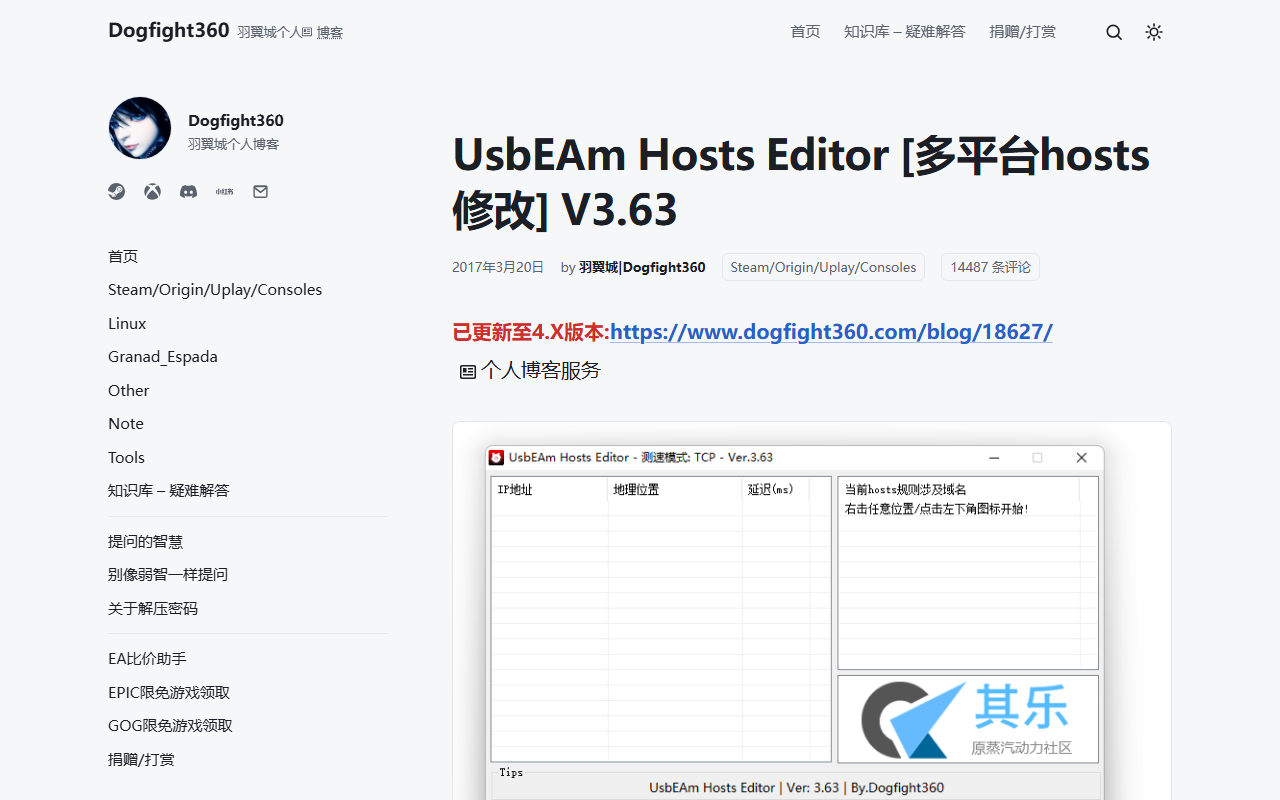Open the Xbox profile icon
The width and height of the screenshot is (1280, 800).
click(152, 191)
